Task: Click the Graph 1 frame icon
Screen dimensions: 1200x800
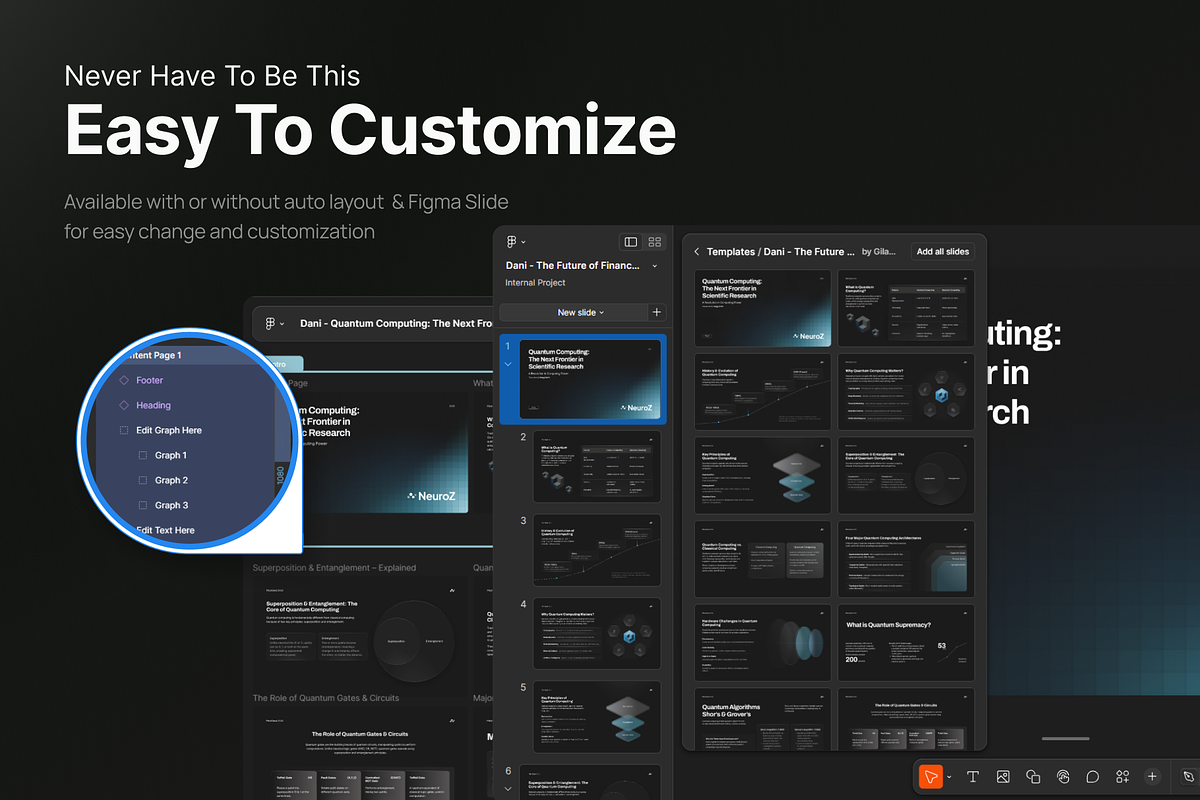Action: pos(143,455)
